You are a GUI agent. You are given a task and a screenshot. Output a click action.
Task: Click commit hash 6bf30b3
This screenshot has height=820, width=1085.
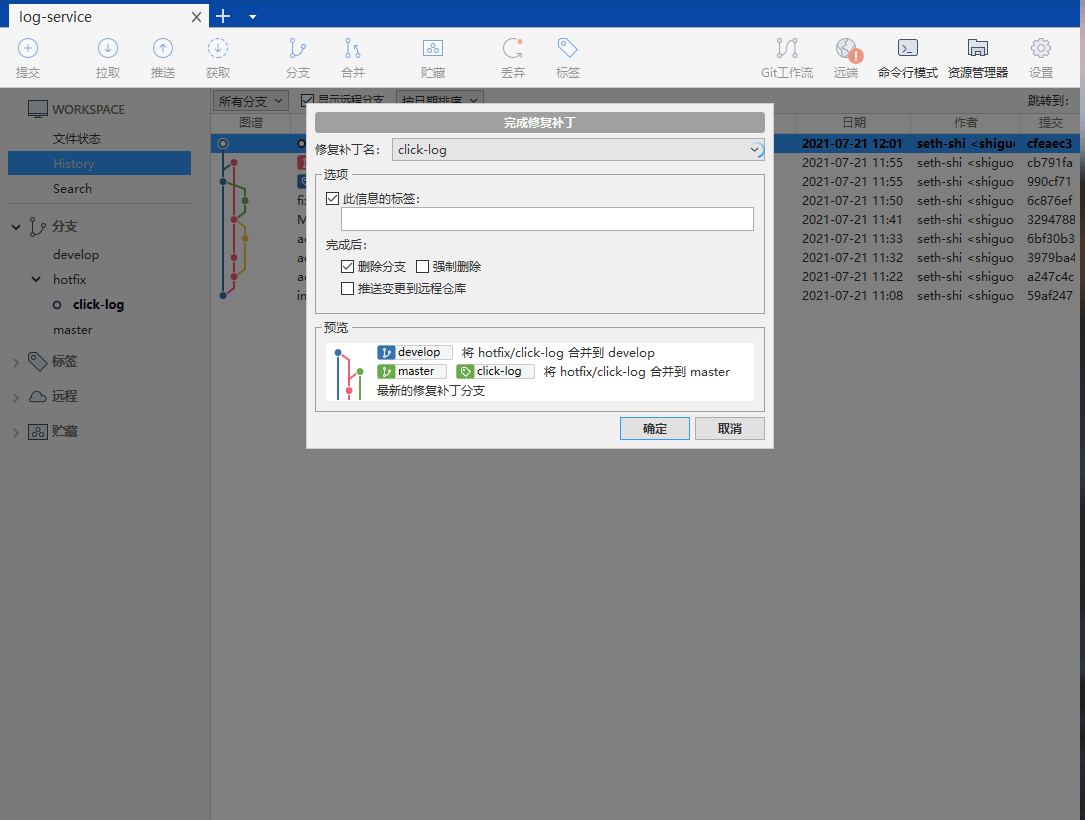pyautogui.click(x=1050, y=239)
